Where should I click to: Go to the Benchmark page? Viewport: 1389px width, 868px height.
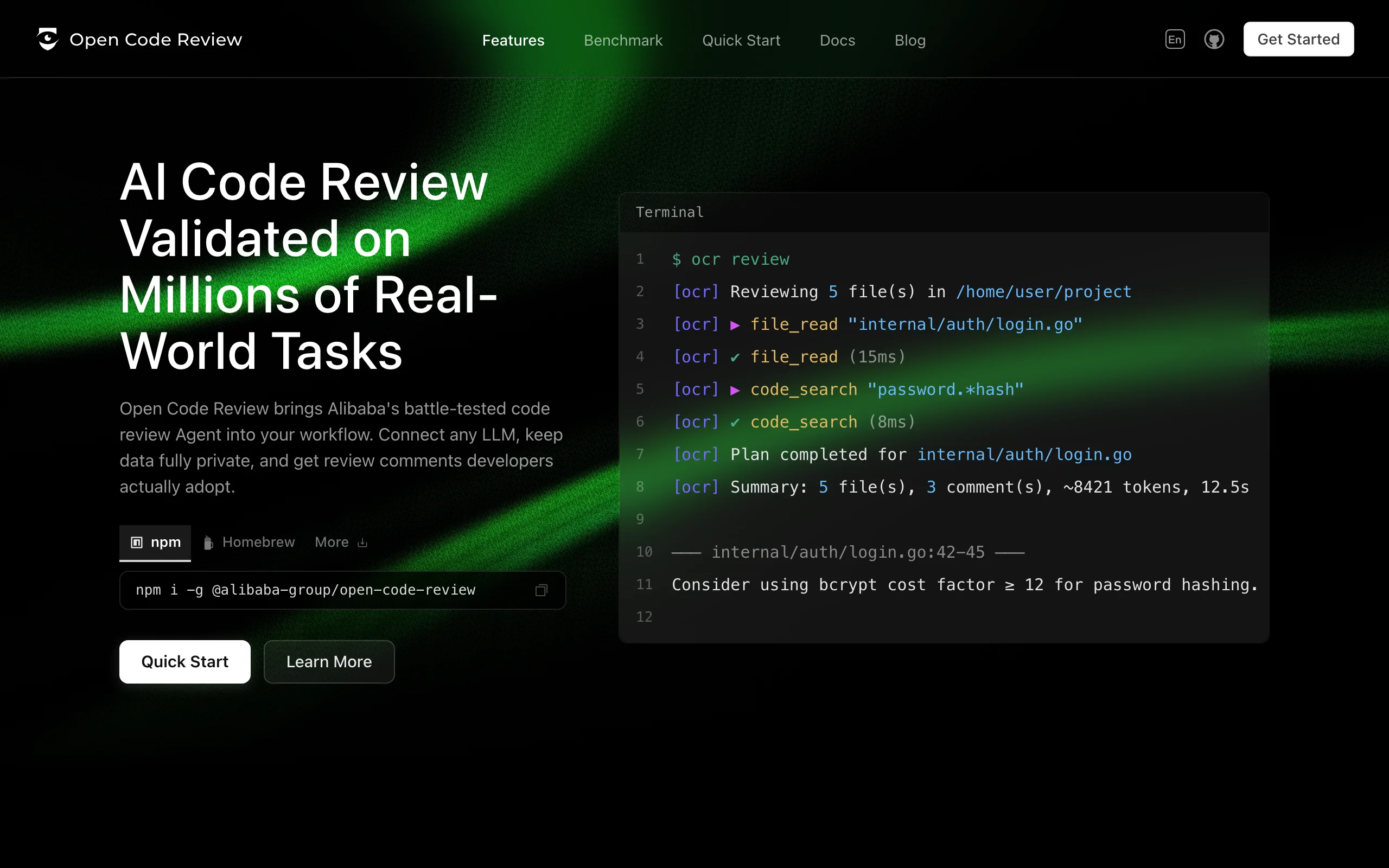pyautogui.click(x=623, y=40)
